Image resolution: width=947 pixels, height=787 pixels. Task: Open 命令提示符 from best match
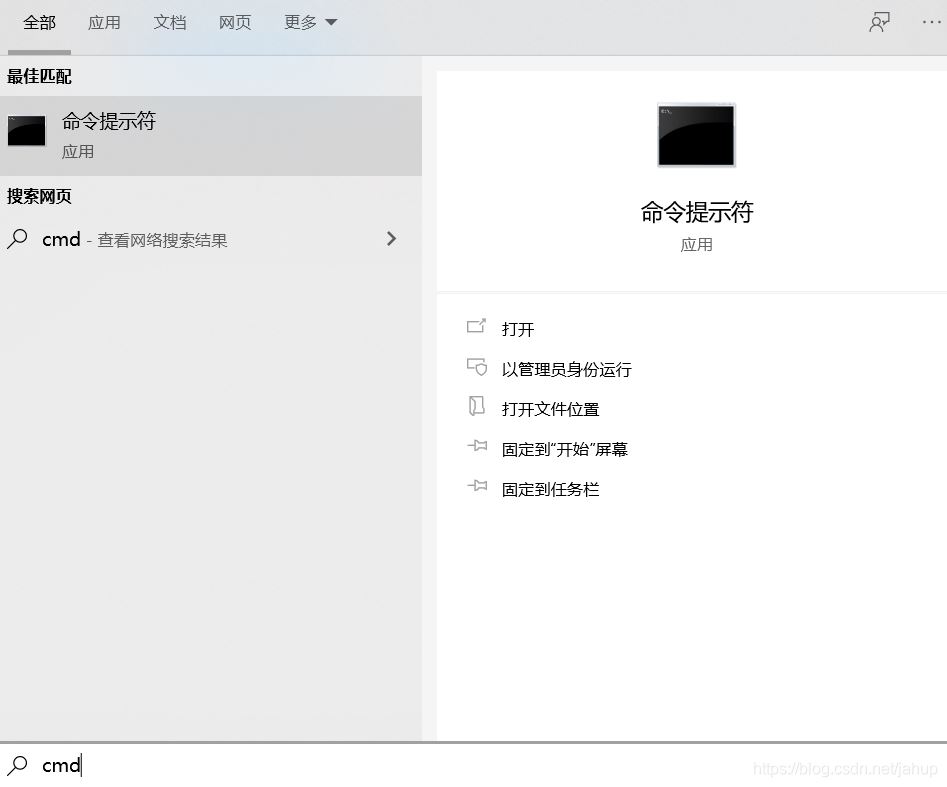point(108,120)
